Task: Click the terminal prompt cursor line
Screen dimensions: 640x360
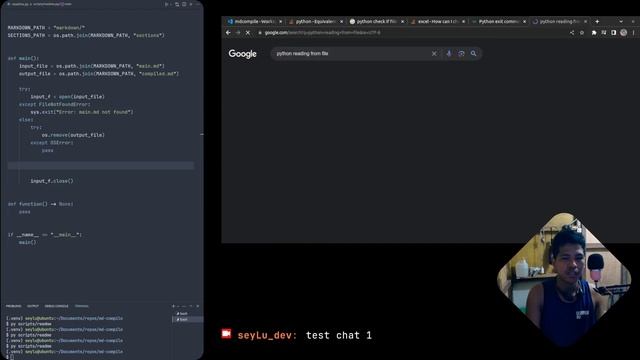Action: coord(10,357)
